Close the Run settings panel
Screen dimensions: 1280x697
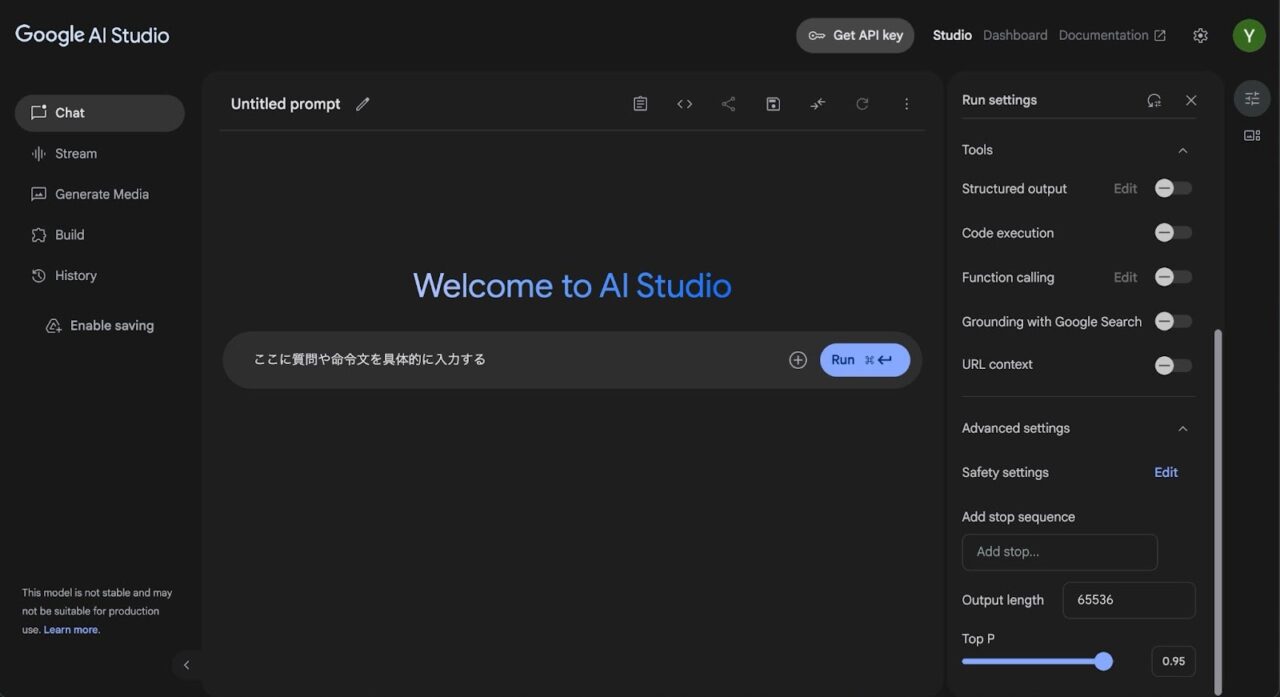click(1190, 100)
